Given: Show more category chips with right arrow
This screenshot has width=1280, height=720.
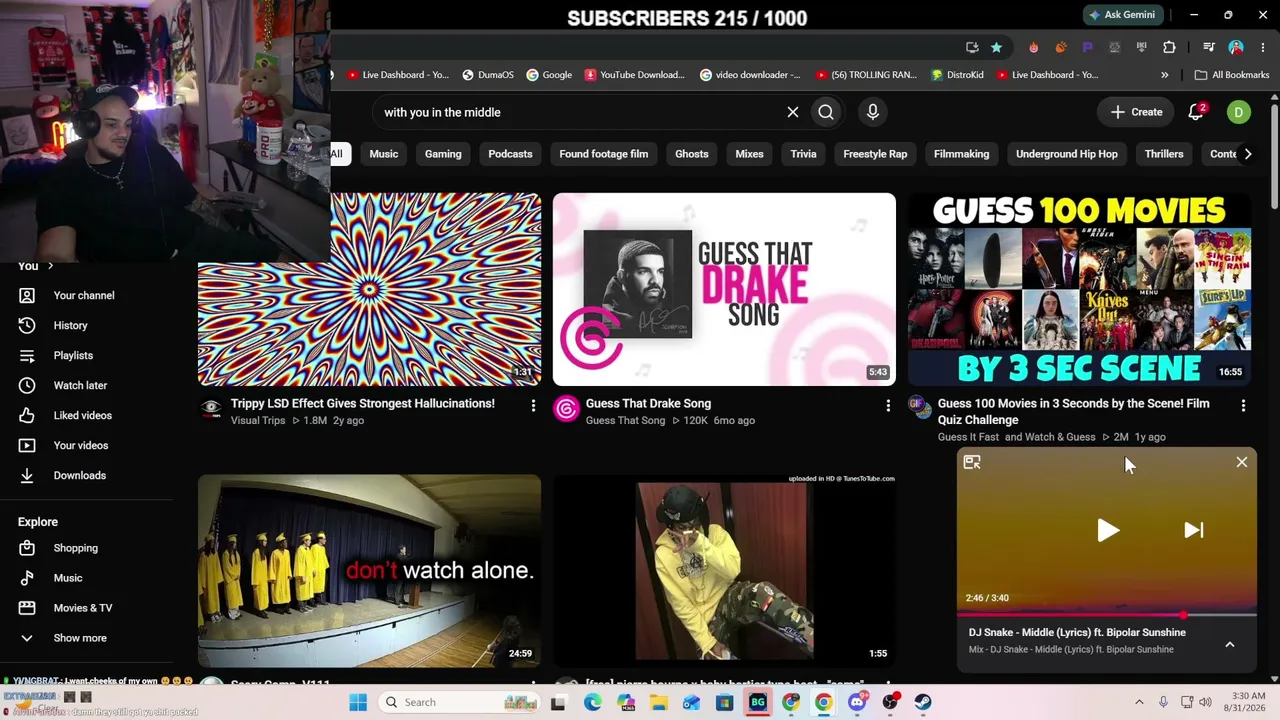Looking at the screenshot, I should (1247, 154).
